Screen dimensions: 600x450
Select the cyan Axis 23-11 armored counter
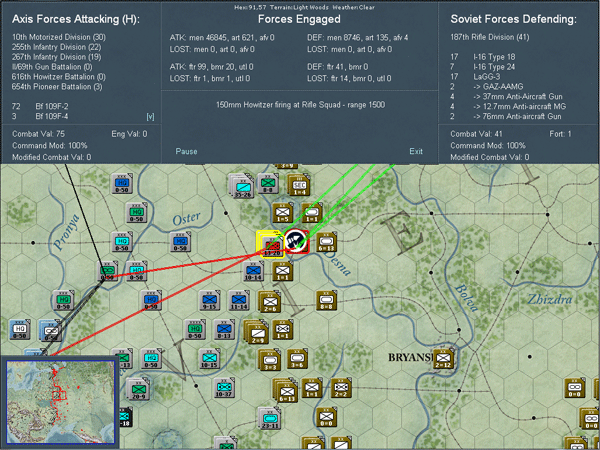pyautogui.click(x=270, y=418)
